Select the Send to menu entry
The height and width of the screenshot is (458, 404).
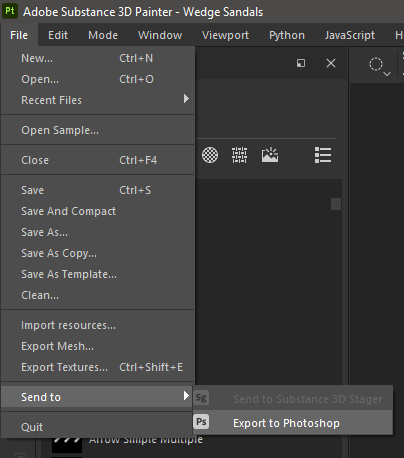pyautogui.click(x=98, y=397)
